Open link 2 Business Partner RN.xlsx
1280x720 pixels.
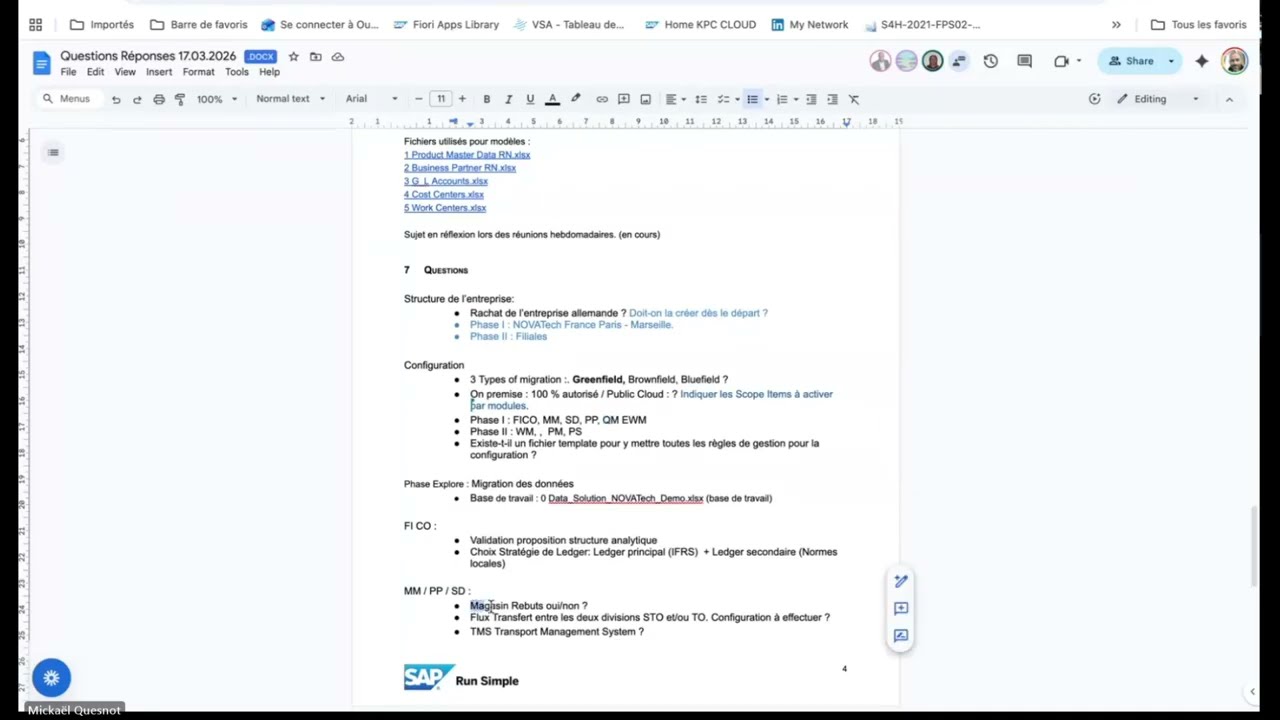460,168
